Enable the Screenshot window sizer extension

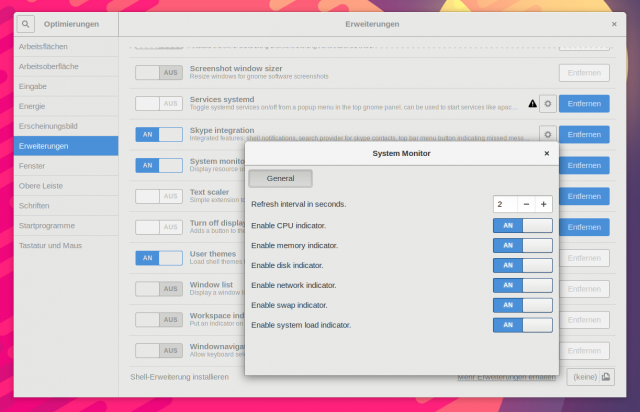pyautogui.click(x=159, y=73)
